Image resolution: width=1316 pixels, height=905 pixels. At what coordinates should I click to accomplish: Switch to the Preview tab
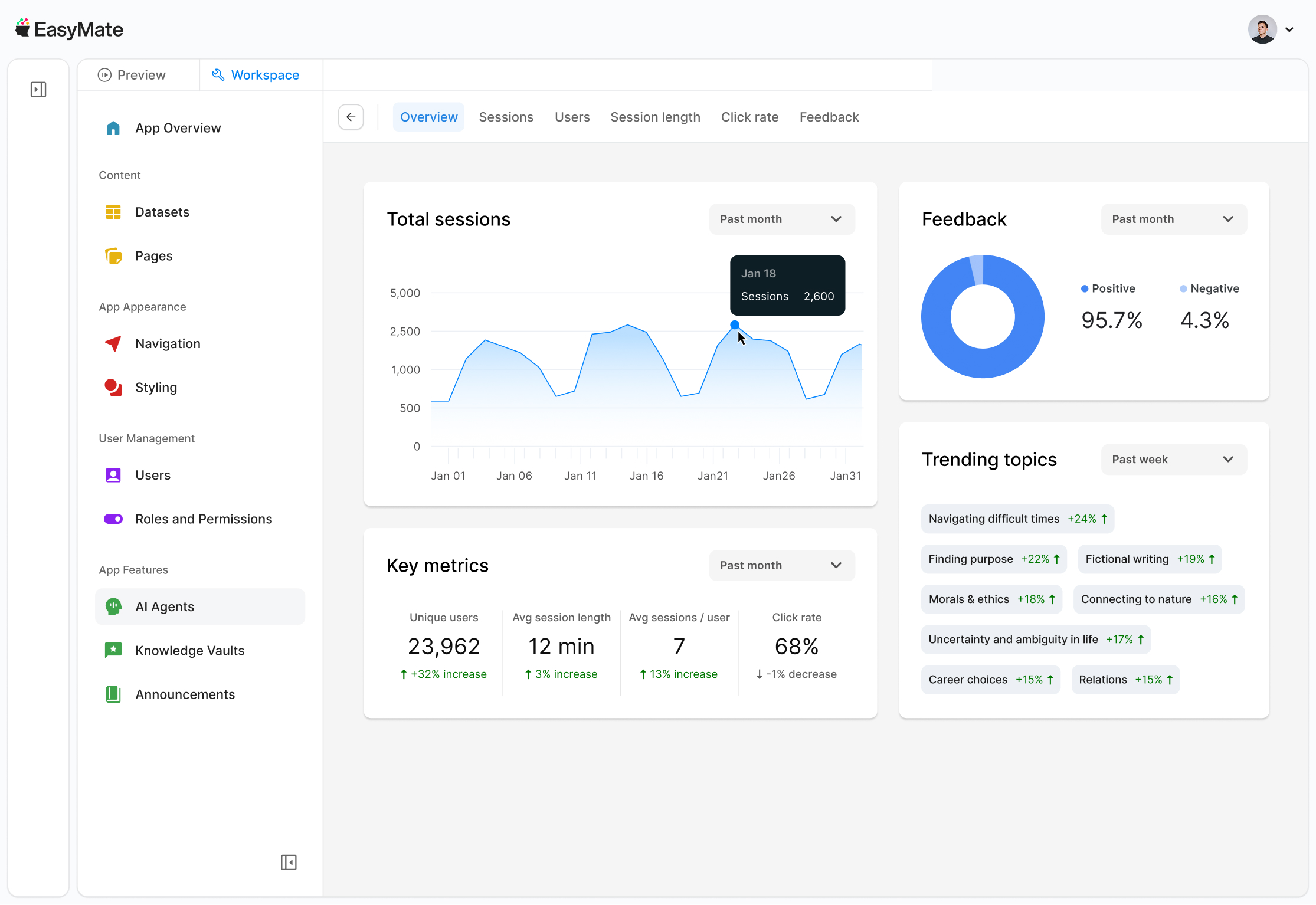click(x=132, y=75)
